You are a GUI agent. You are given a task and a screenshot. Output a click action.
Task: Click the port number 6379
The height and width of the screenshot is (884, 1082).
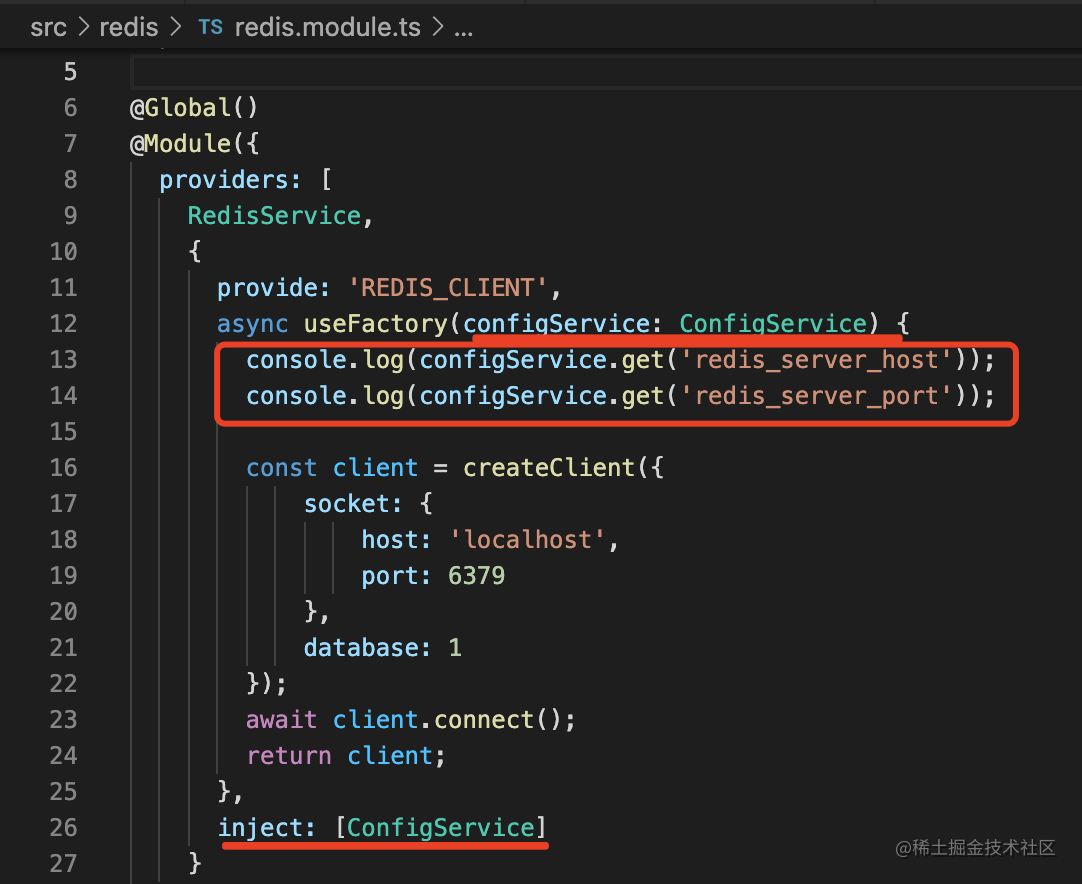476,576
